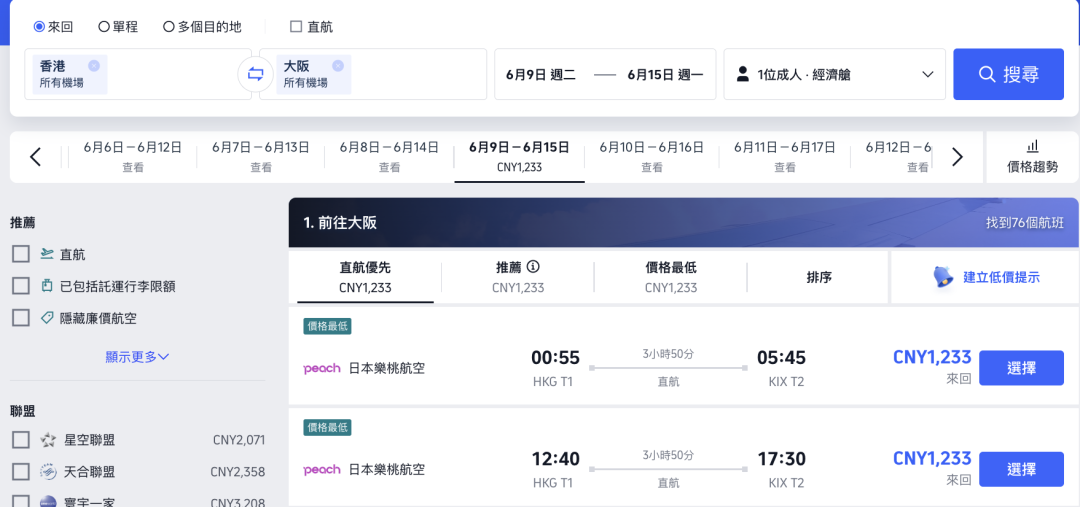Show later dates with the right arrow
Screen dimensions: 1080x507
(x=957, y=157)
